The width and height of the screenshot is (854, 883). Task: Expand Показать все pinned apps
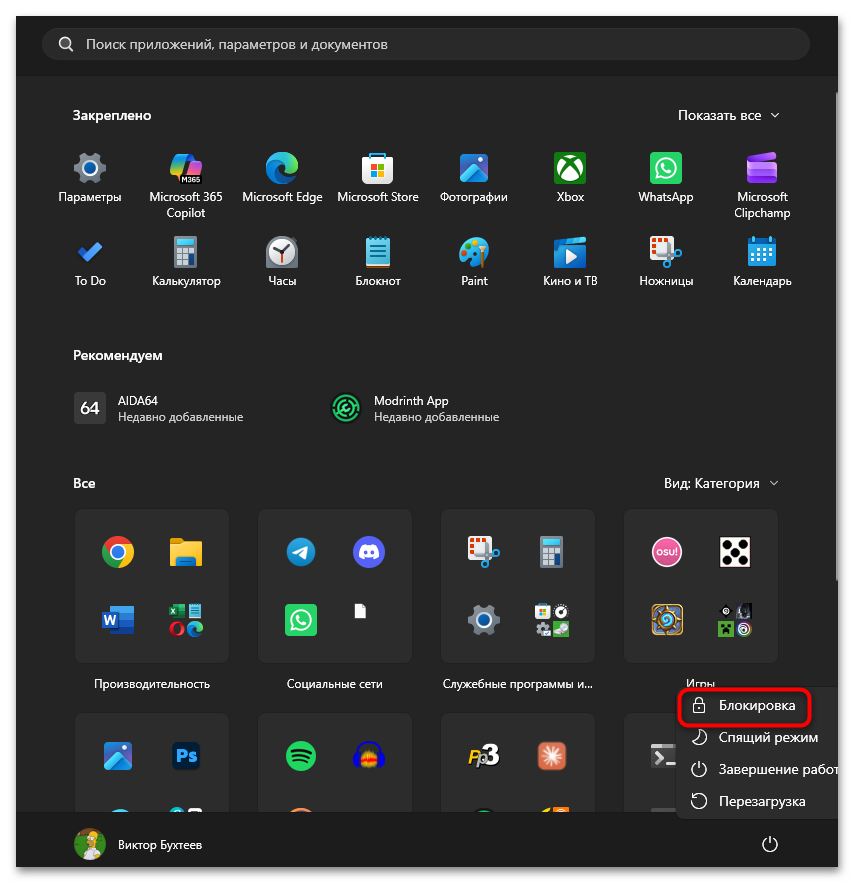click(728, 115)
